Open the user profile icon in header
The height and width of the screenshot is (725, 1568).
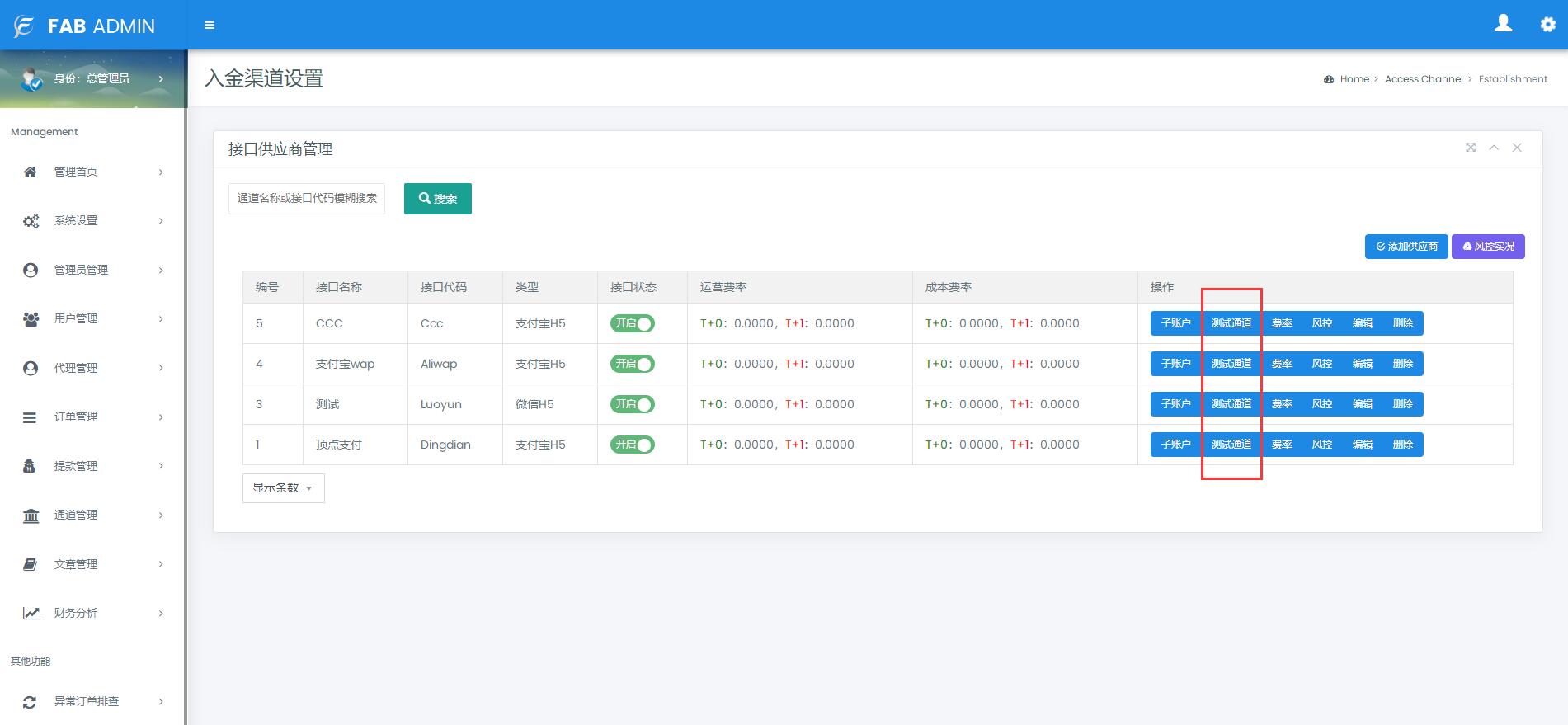[1503, 24]
